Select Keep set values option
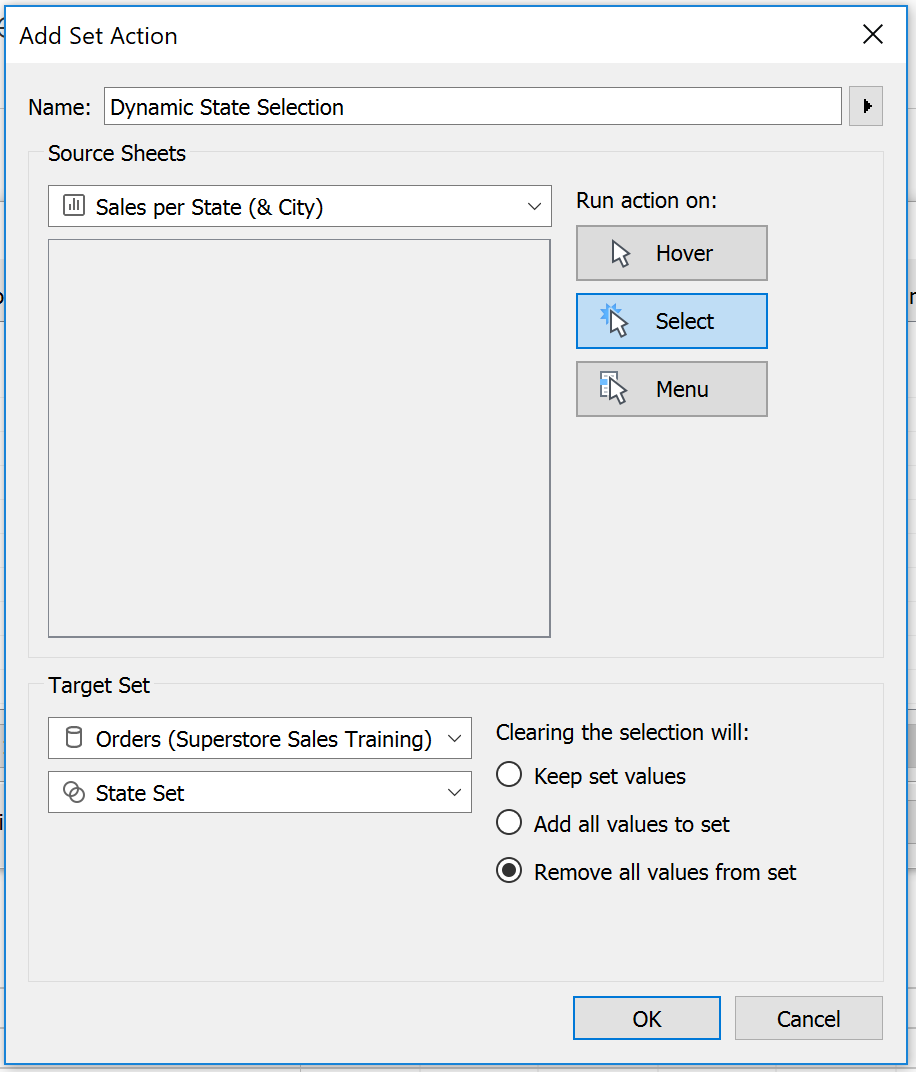The image size is (916, 1072). pyautogui.click(x=509, y=775)
